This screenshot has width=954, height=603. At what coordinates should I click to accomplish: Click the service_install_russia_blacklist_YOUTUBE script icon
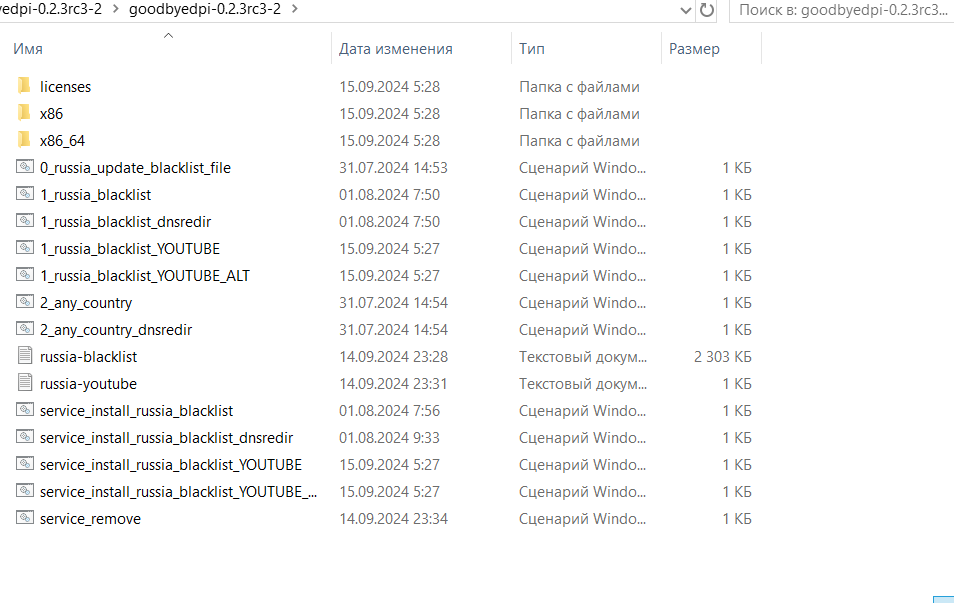[25, 464]
